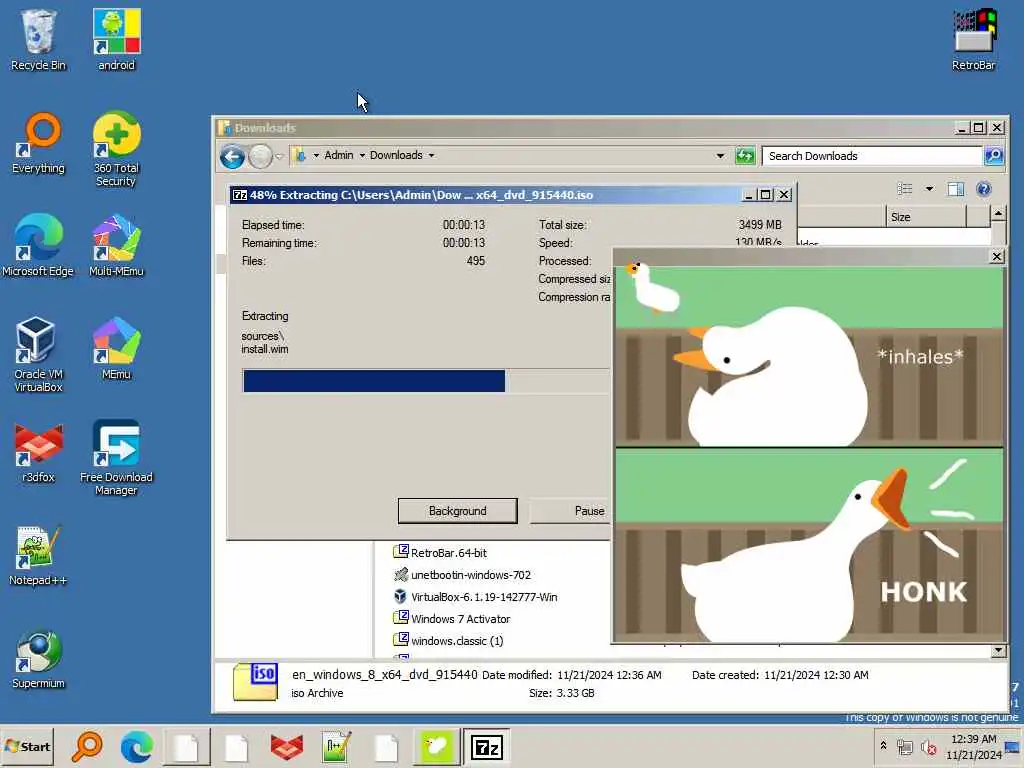Open the Start menu
Image resolution: width=1024 pixels, height=768 pixels.
[27, 746]
